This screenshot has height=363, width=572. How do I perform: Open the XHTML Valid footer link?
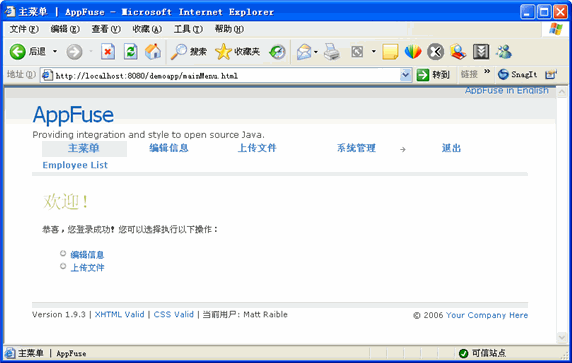click(120, 314)
